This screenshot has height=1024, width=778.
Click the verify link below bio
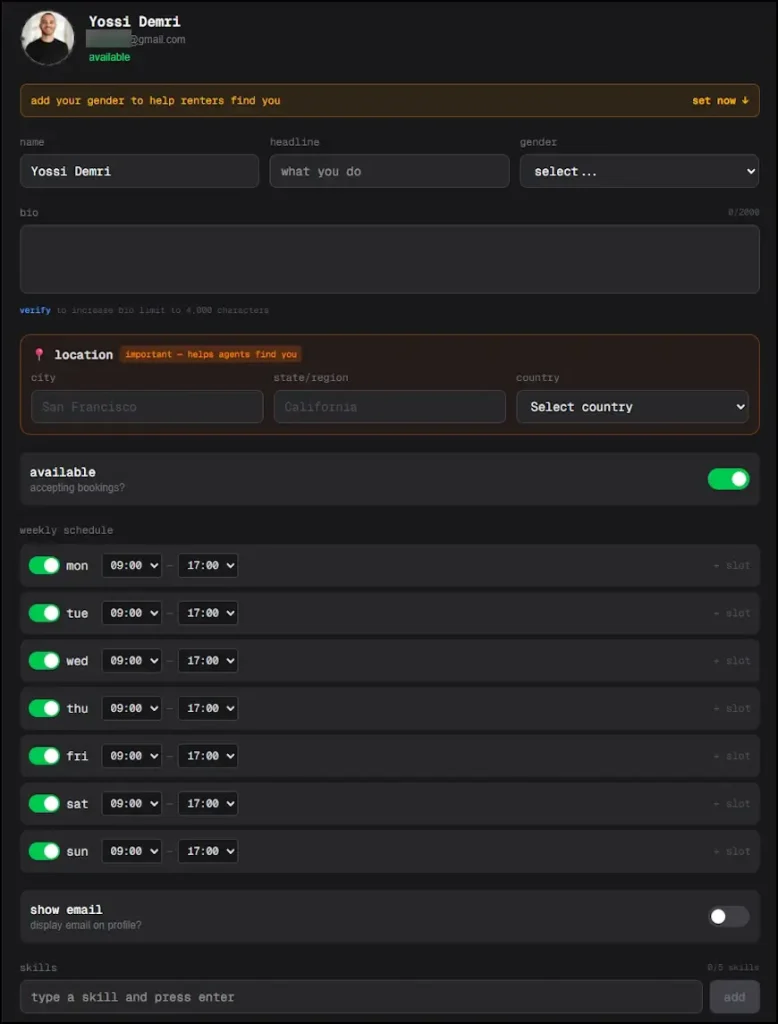click(x=35, y=311)
